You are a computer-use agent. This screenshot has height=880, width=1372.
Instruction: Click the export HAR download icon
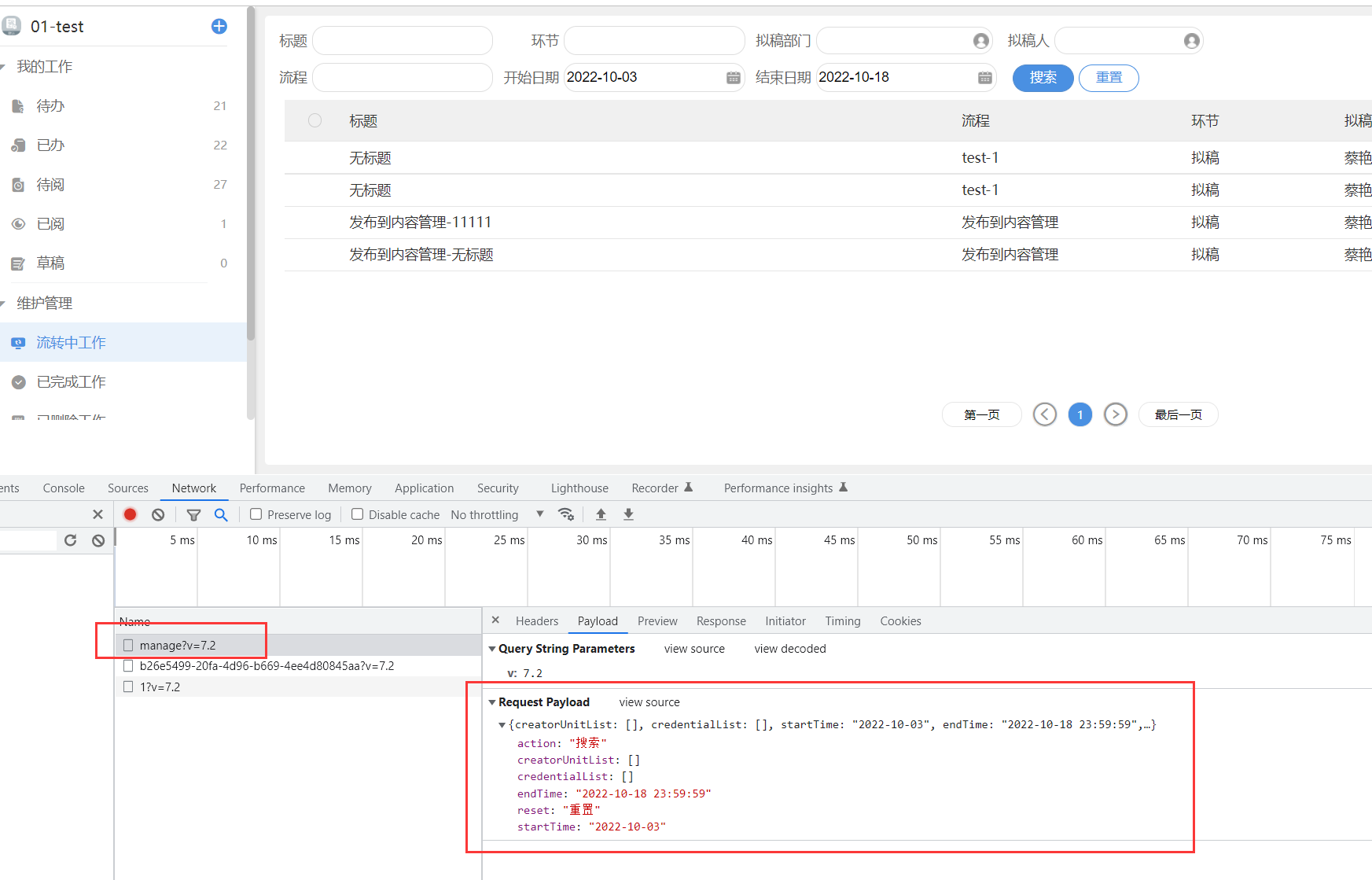pyautogui.click(x=628, y=514)
